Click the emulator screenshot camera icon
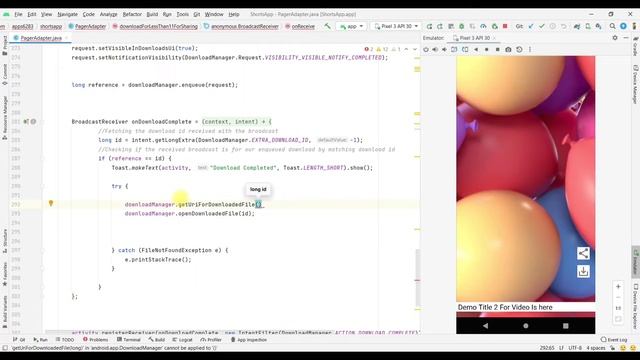This screenshot has height=360, width=640. [508, 49]
